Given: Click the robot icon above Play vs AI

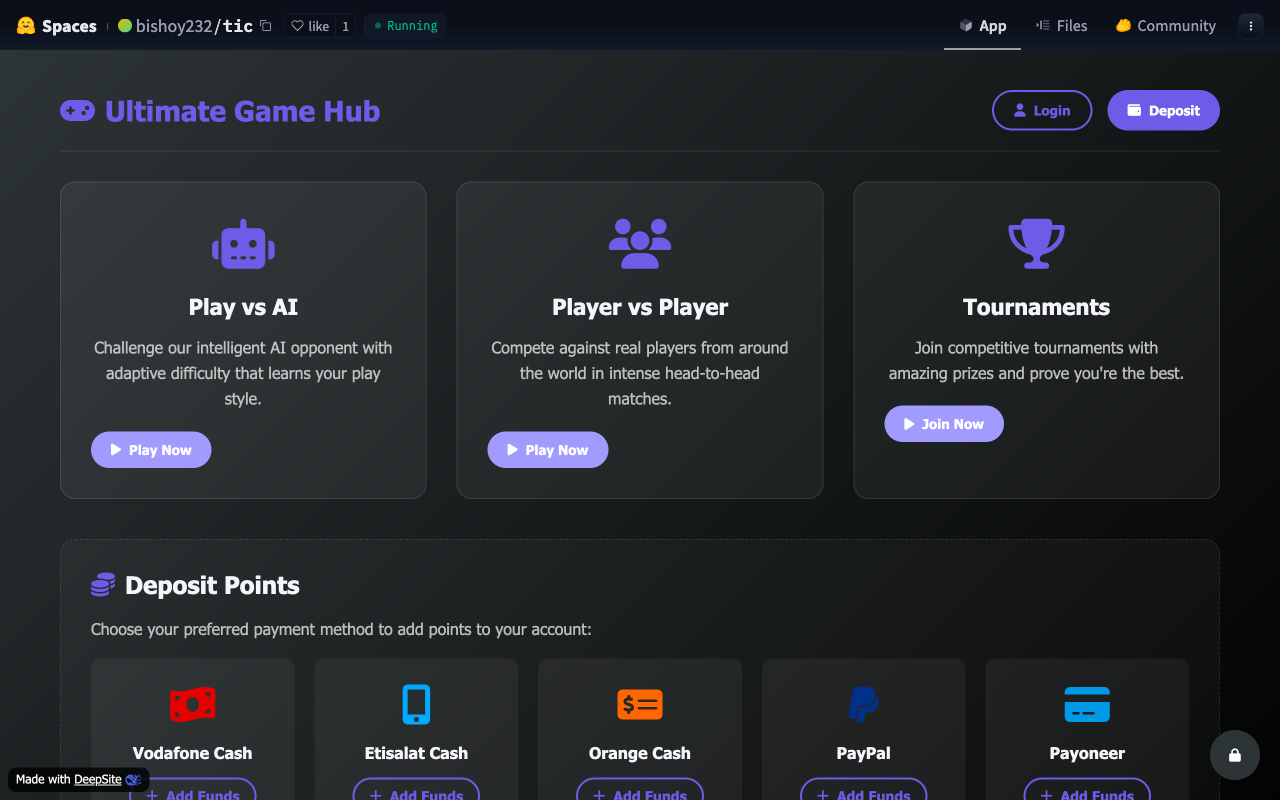Looking at the screenshot, I should click(x=243, y=244).
